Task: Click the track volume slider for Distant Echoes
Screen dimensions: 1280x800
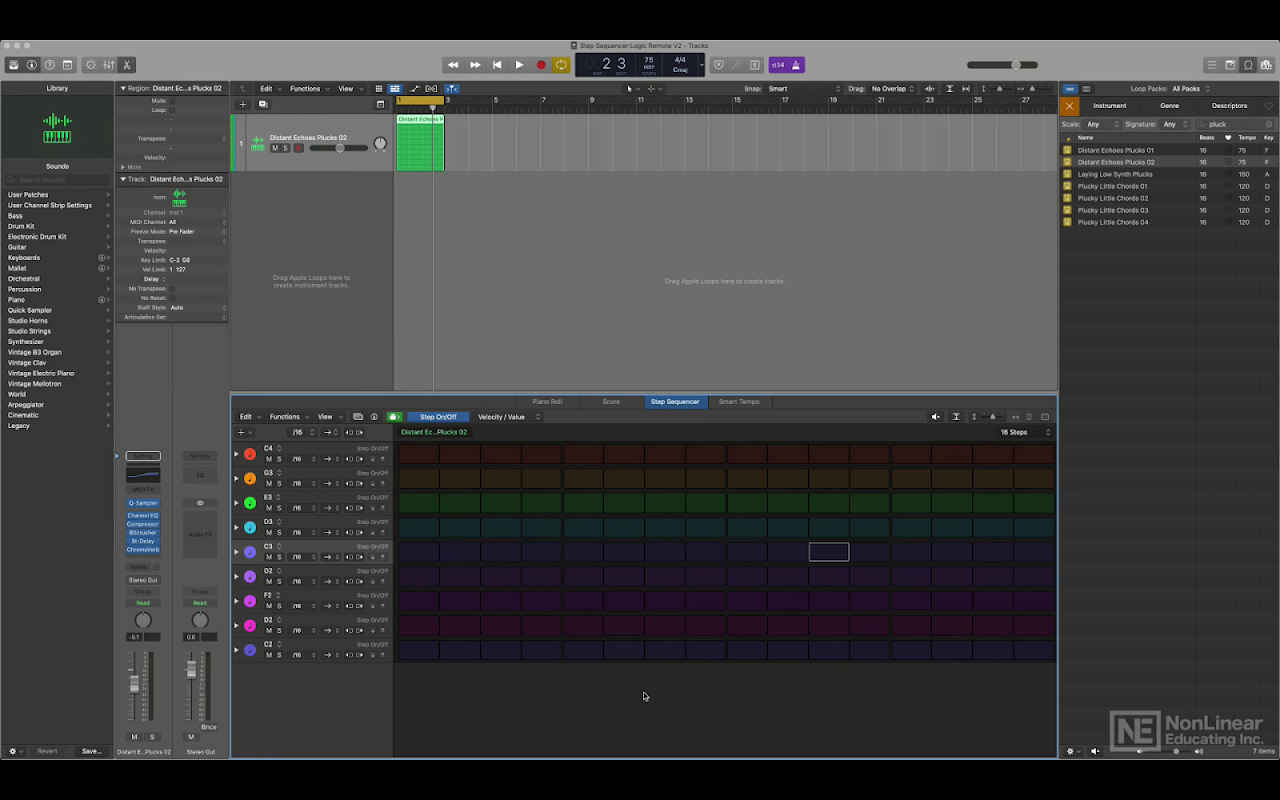Action: [339, 148]
